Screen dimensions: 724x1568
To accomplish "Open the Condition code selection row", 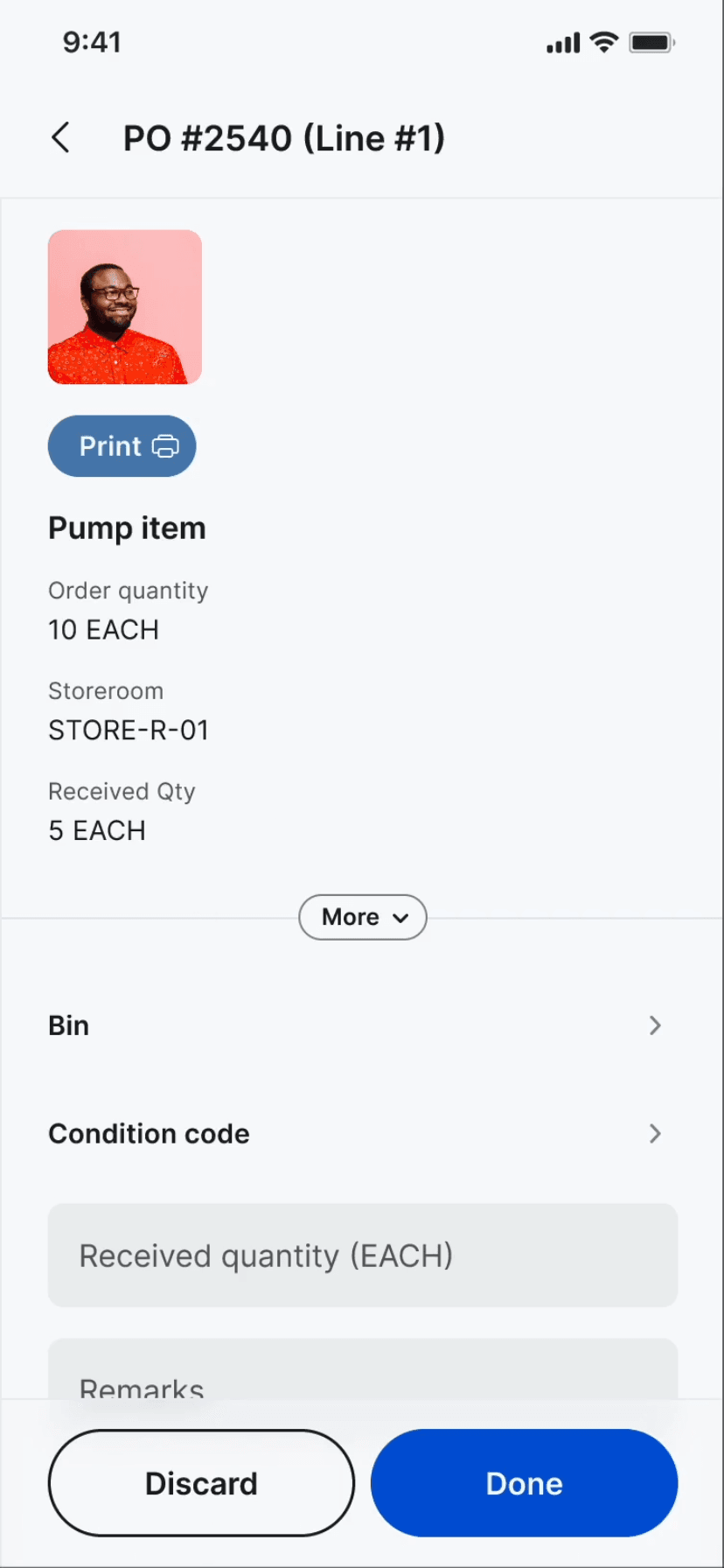I will click(x=350, y=1134).
